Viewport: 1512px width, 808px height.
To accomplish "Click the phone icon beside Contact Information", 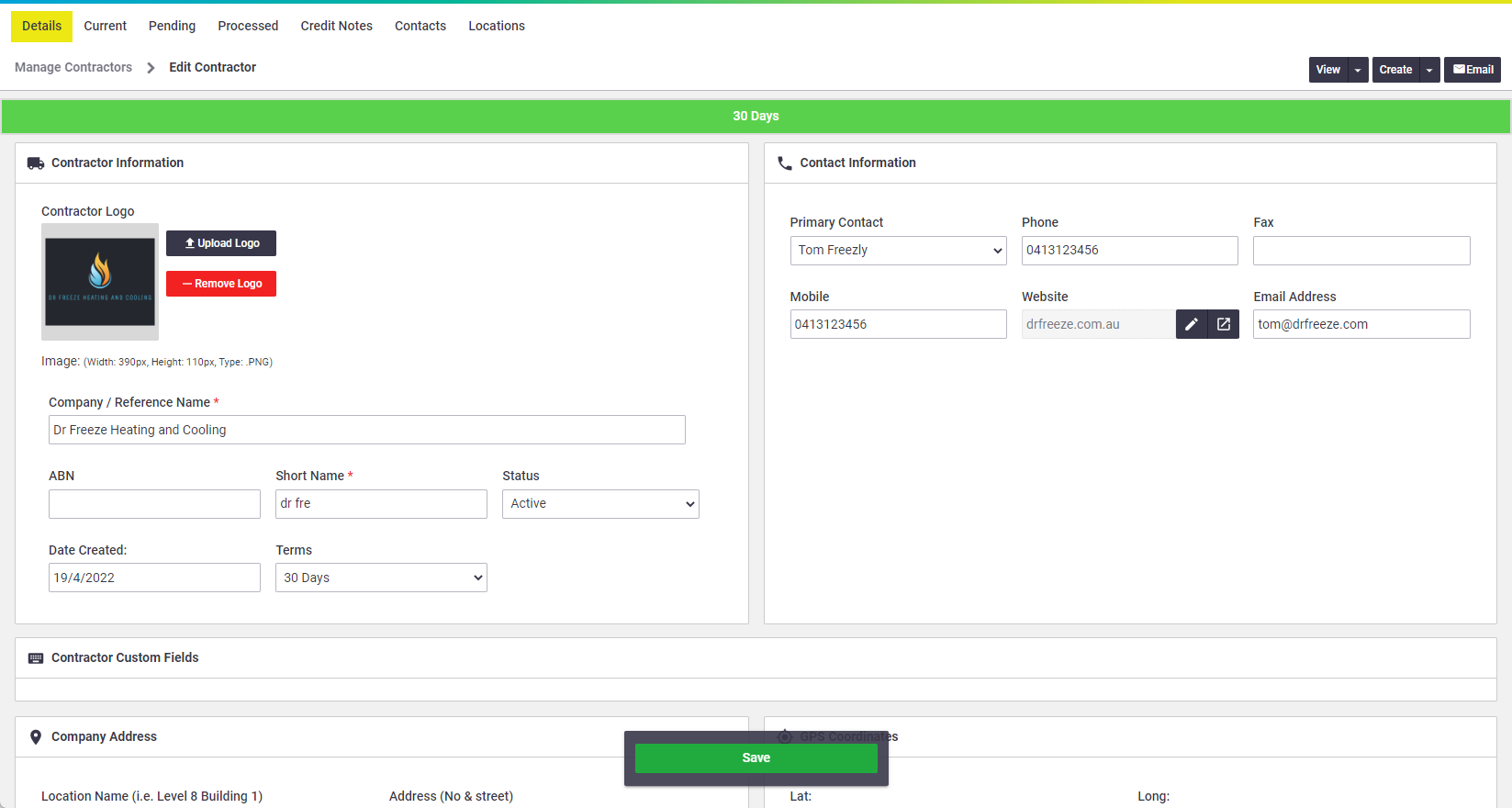I will (x=785, y=163).
